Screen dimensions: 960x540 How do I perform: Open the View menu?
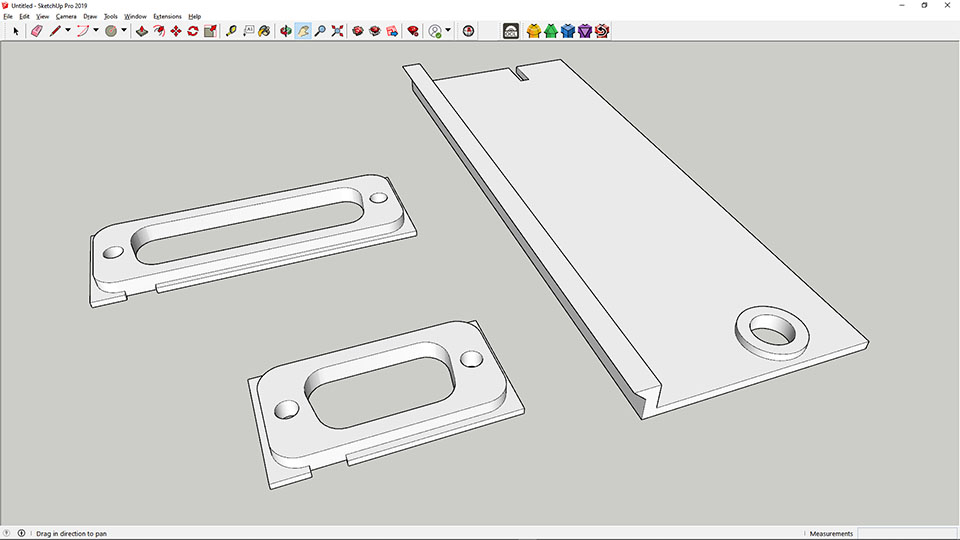pos(42,17)
